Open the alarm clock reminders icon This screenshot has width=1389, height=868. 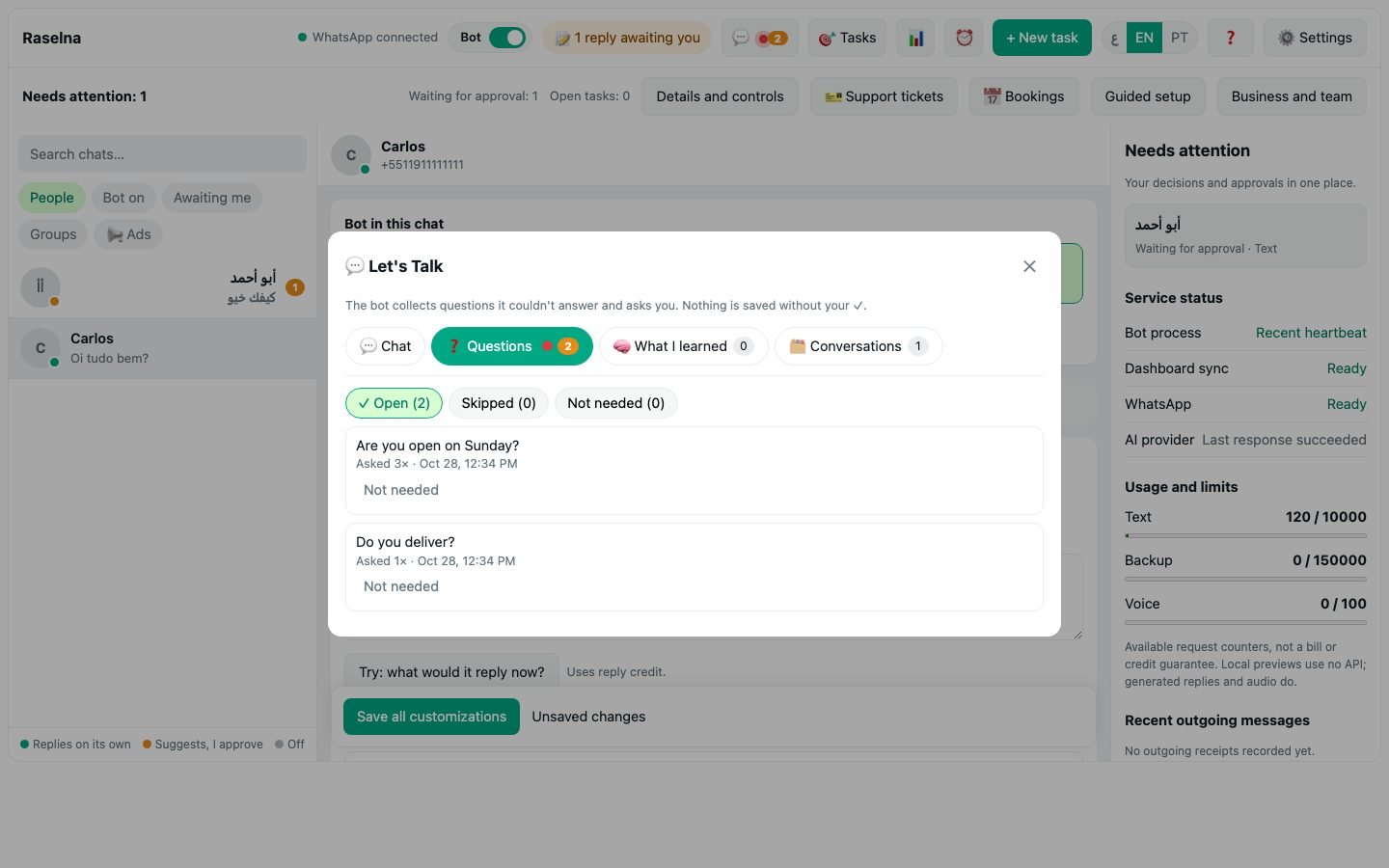pos(964,38)
